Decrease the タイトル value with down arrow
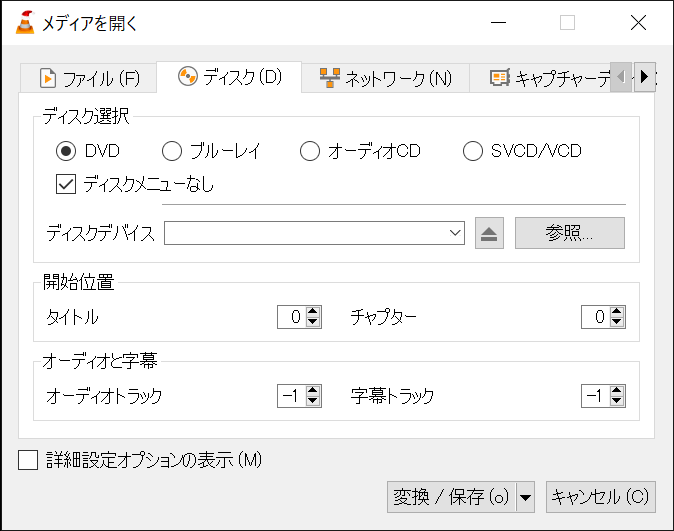This screenshot has height=531, width=674. coord(313,322)
